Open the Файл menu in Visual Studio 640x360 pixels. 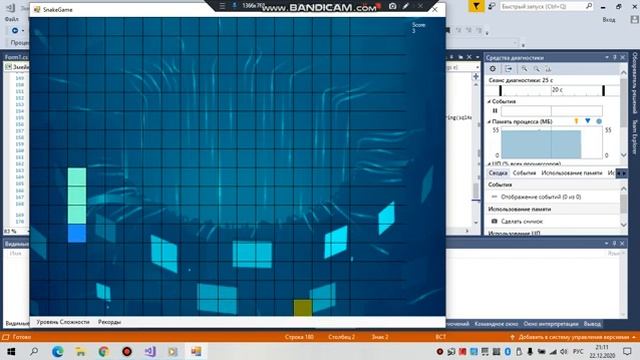click(12, 19)
